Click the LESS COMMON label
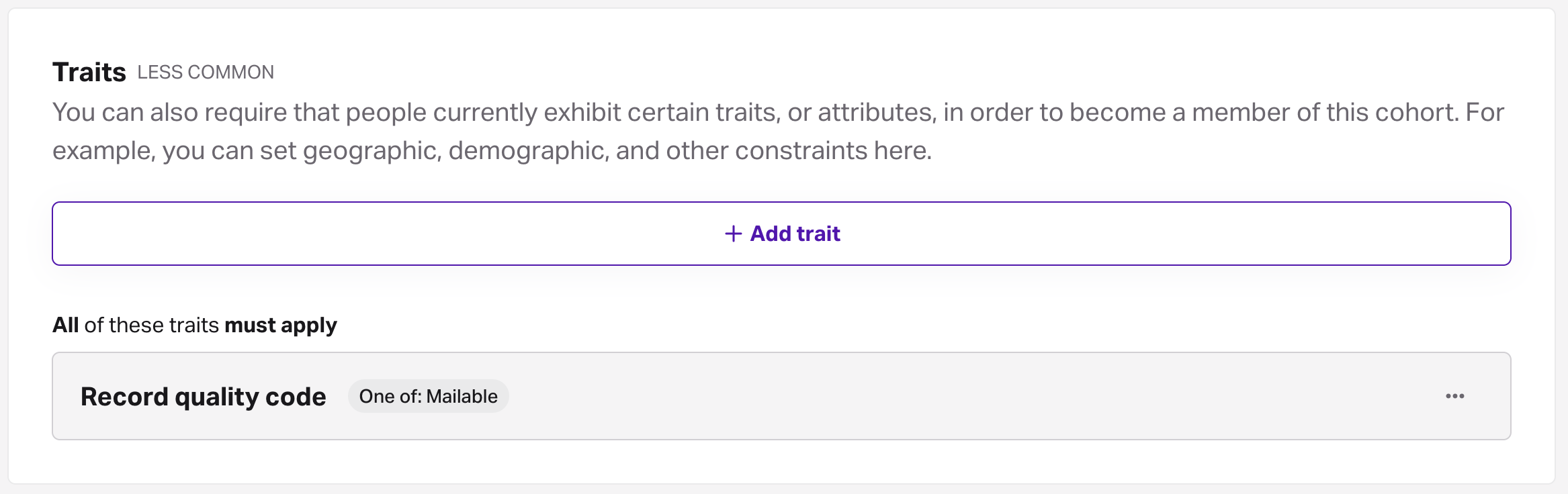 [206, 72]
